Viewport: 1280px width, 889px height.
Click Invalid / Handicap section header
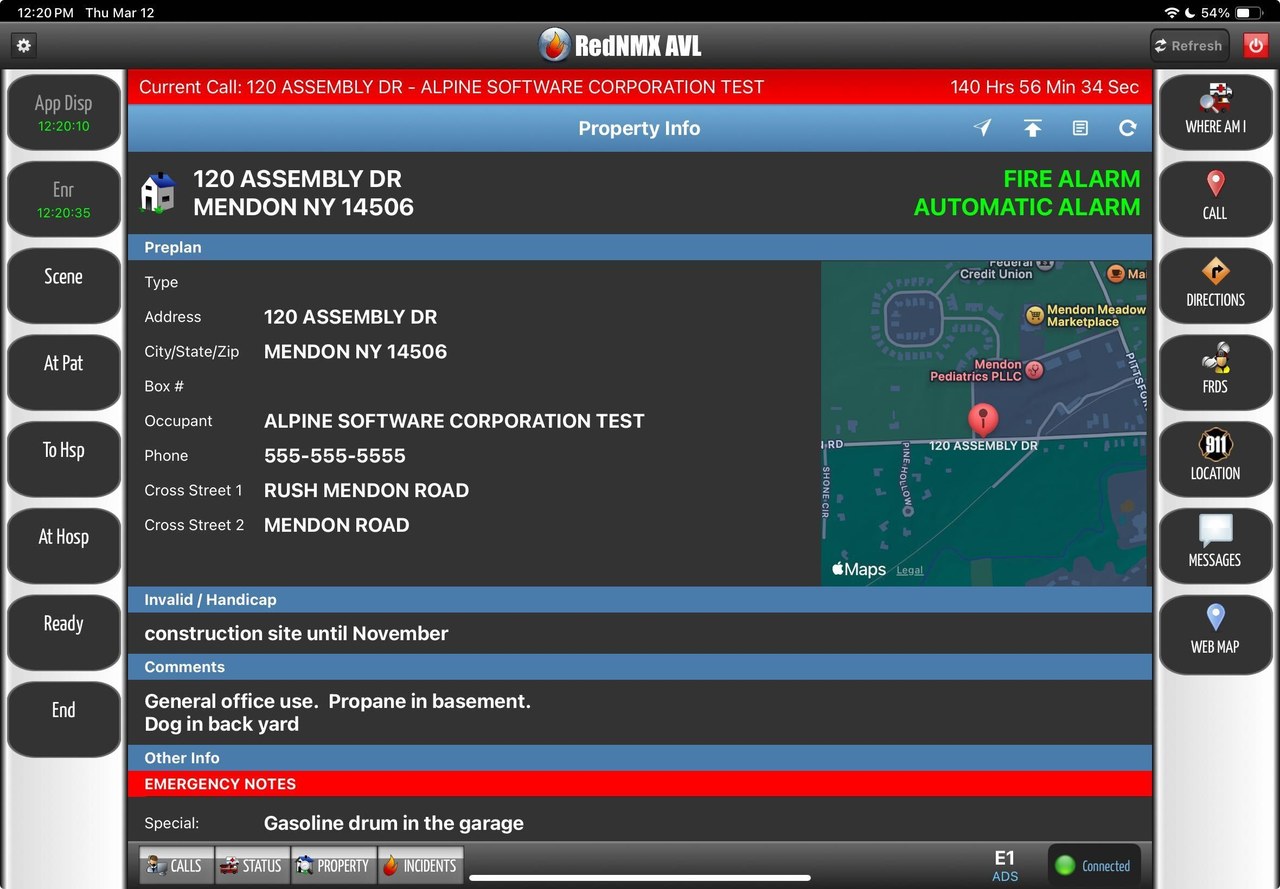click(640, 600)
